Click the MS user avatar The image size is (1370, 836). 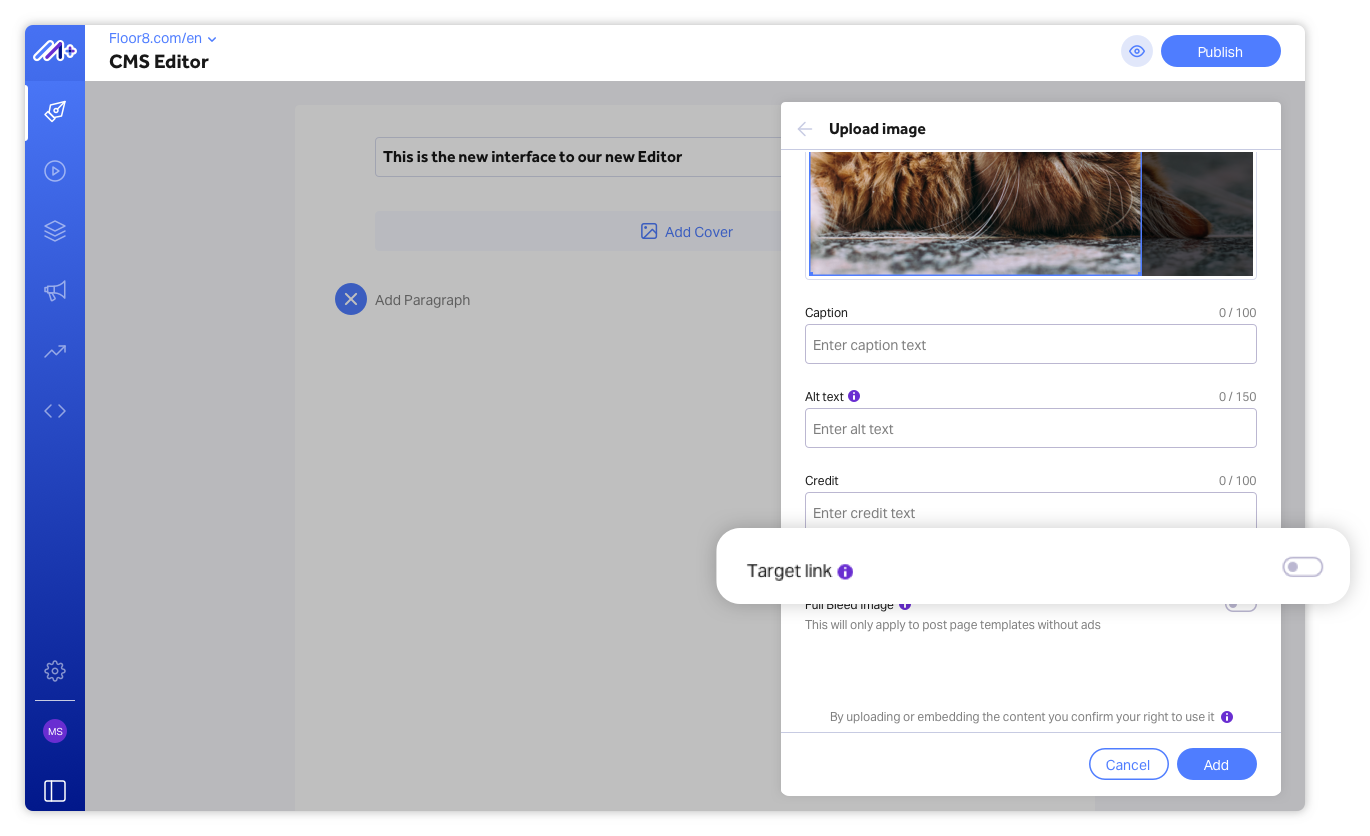click(55, 732)
